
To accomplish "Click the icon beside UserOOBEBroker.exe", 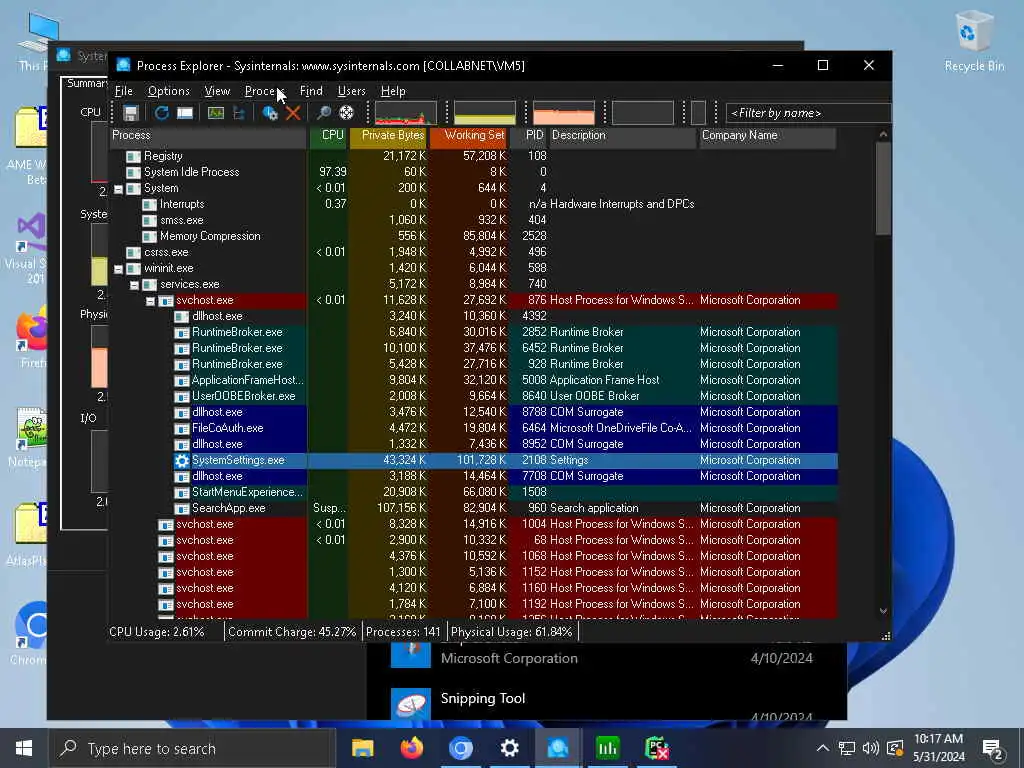I will pyautogui.click(x=182, y=396).
